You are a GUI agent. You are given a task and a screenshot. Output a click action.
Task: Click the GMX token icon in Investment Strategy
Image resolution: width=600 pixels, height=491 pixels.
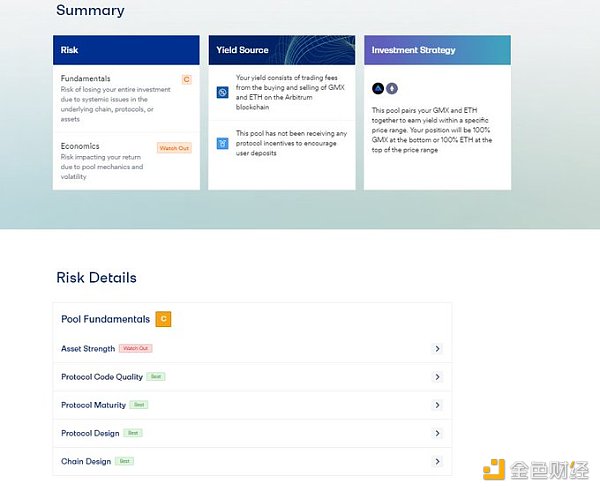tap(378, 88)
